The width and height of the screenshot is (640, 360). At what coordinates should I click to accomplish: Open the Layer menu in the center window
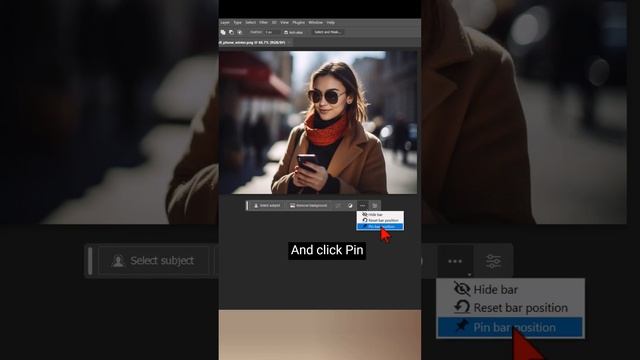click(225, 22)
